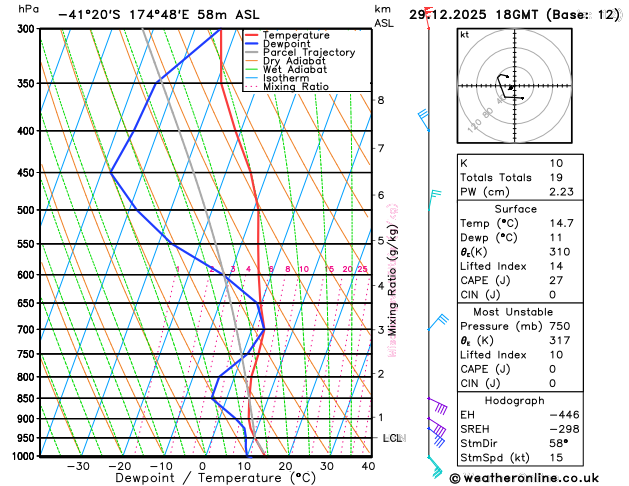Click the red wind barb at 300 hPa
629x486 pixels.
coord(428,18)
